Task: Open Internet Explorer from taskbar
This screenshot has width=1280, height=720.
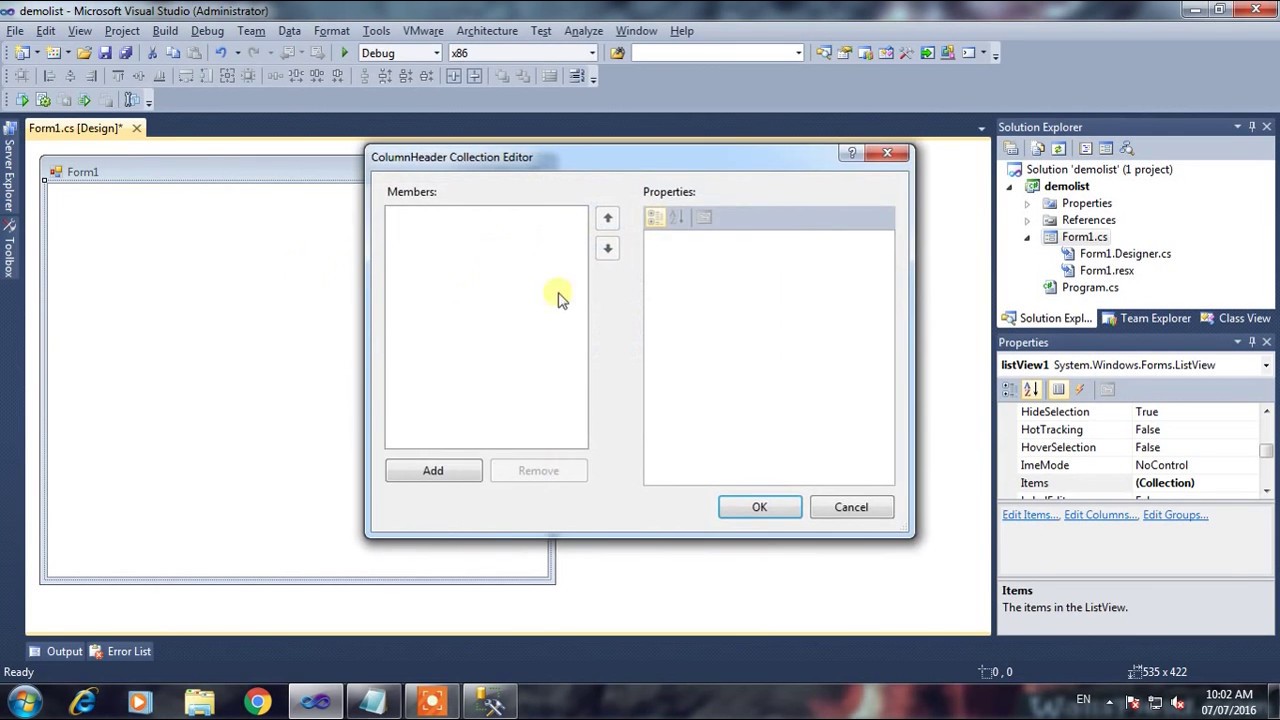Action: tap(83, 702)
